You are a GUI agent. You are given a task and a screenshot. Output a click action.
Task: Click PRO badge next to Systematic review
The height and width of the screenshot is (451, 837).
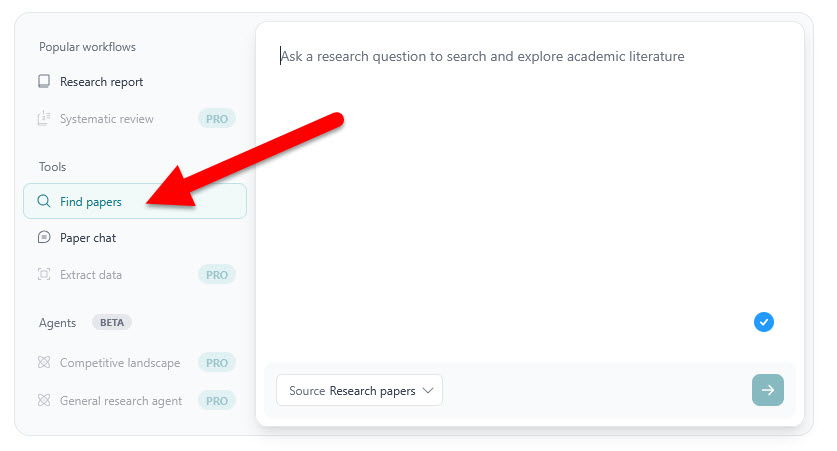217,118
